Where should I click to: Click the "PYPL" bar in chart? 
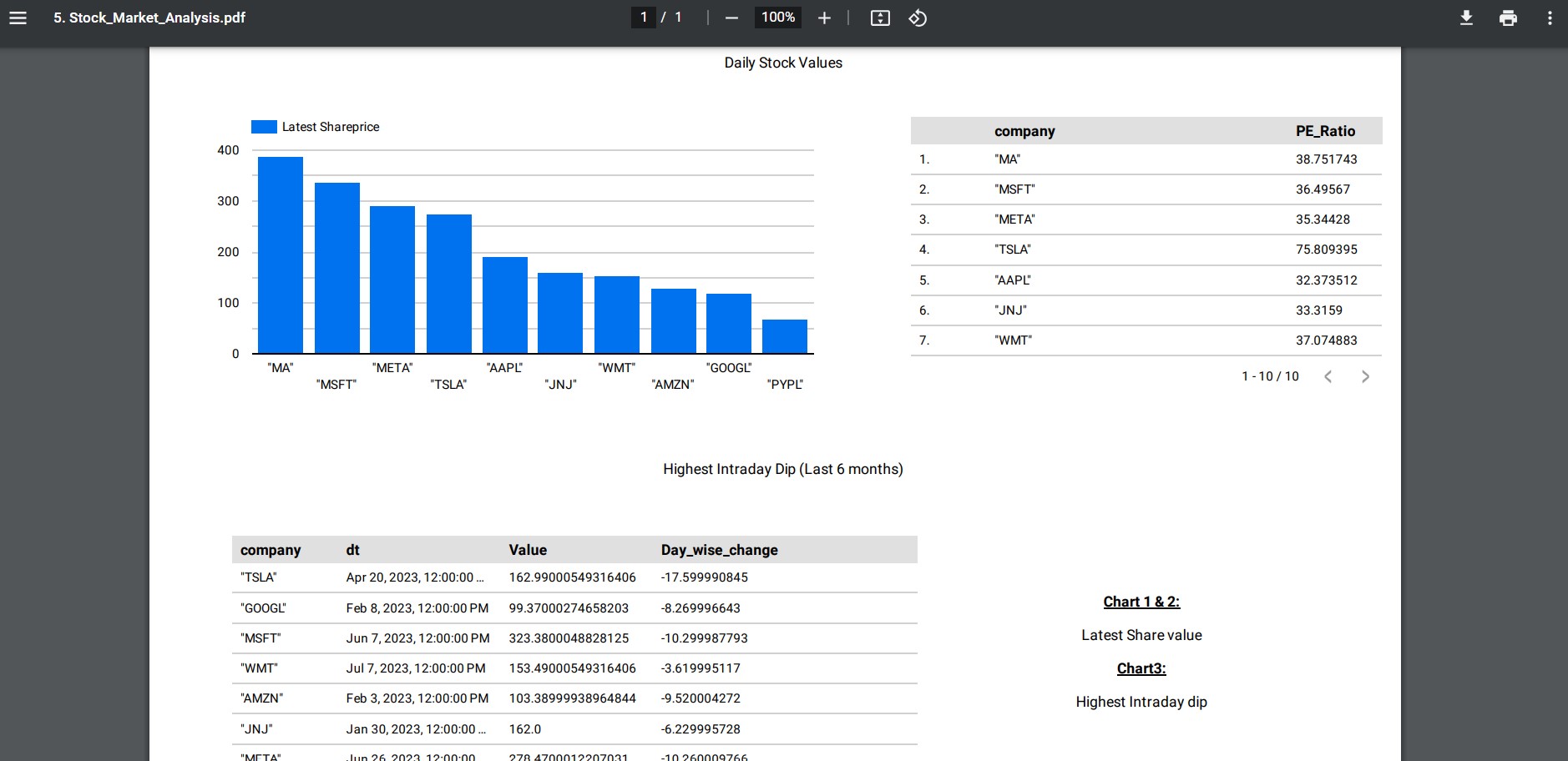click(785, 336)
